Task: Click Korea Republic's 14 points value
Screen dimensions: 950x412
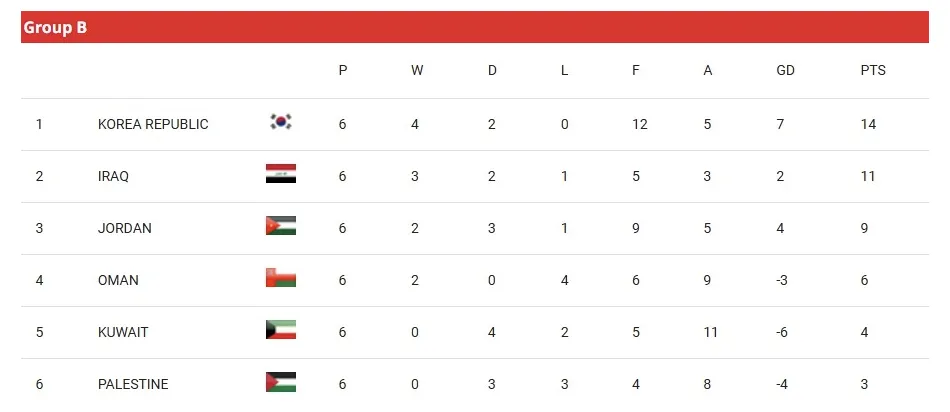Action: tap(867, 124)
